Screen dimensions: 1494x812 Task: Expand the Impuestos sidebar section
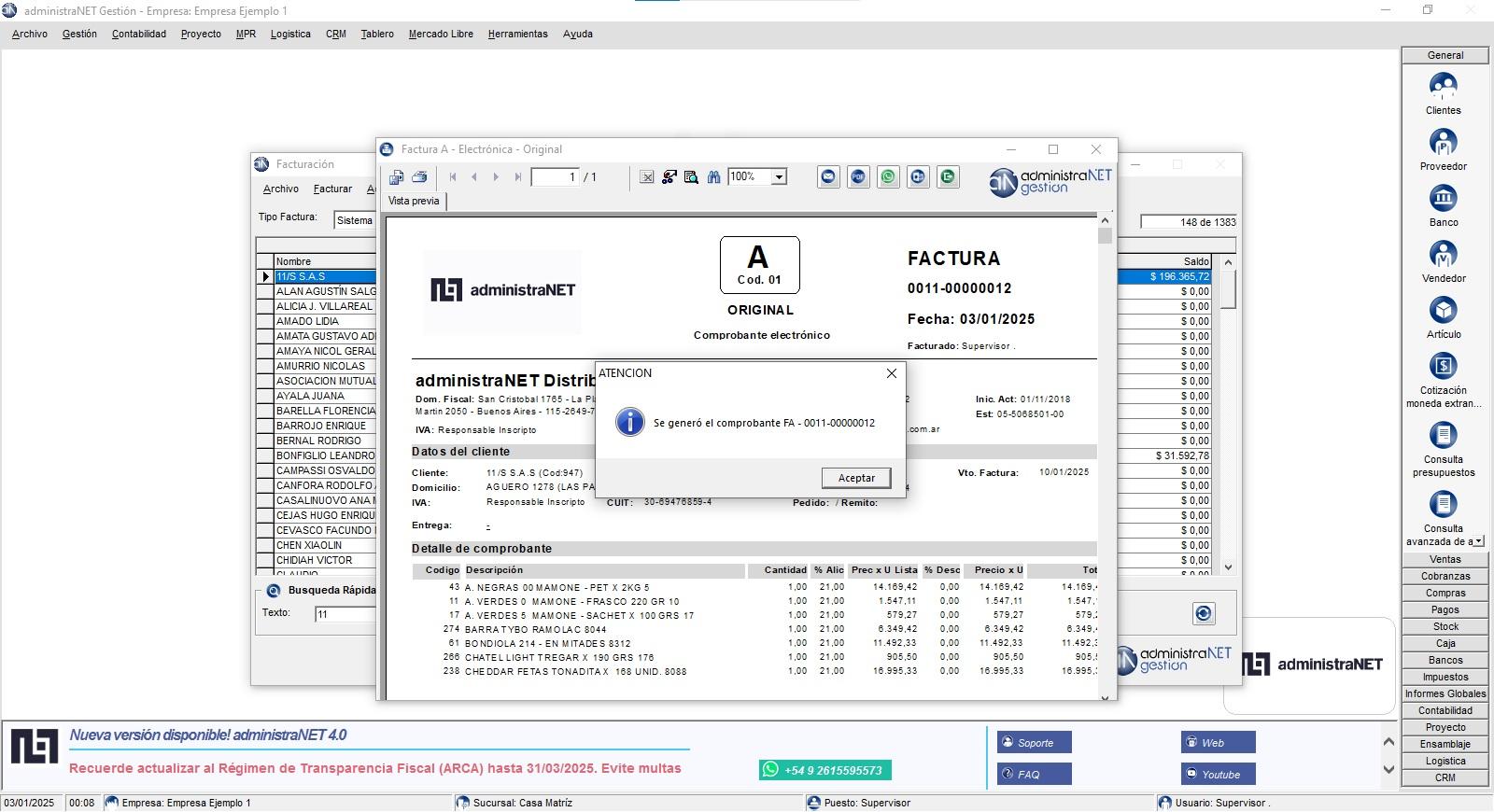coord(1445,677)
